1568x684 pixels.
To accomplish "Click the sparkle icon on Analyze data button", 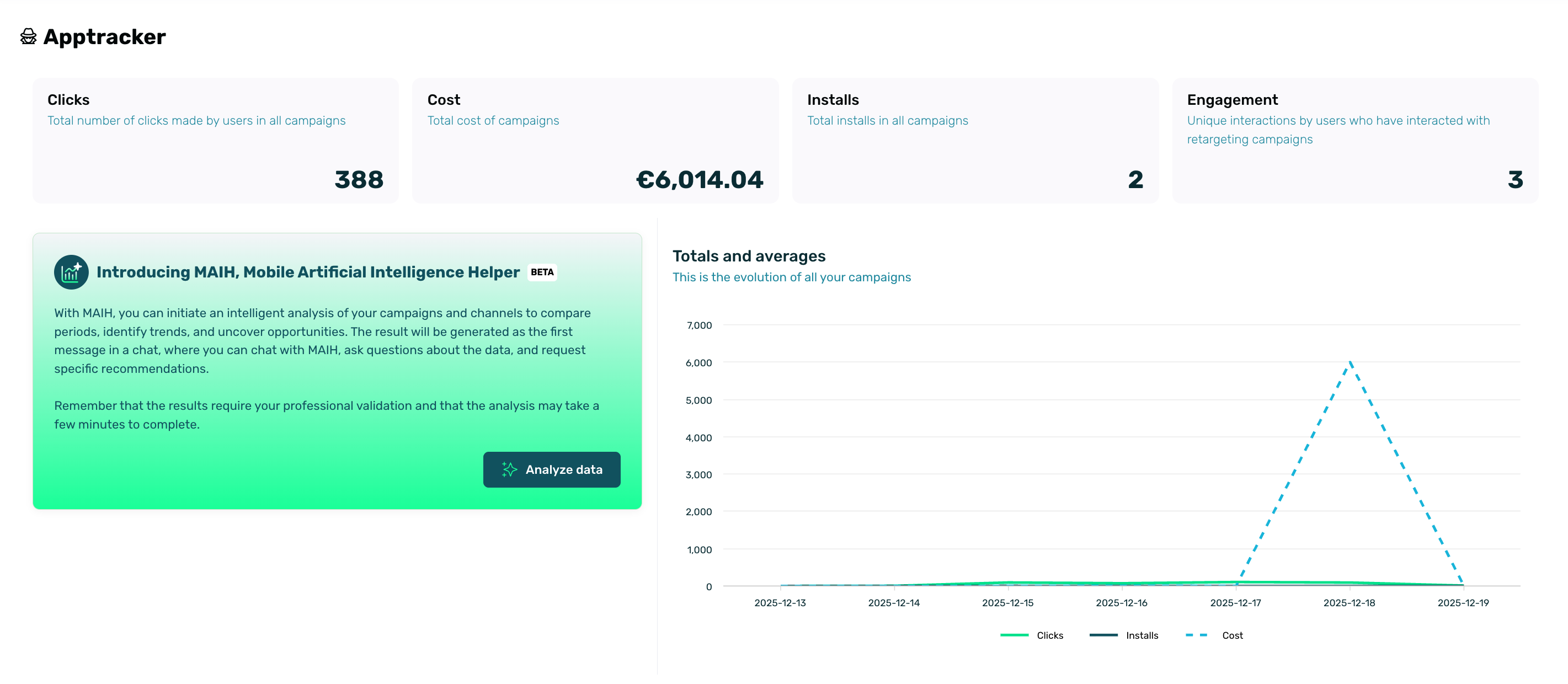I will click(509, 469).
